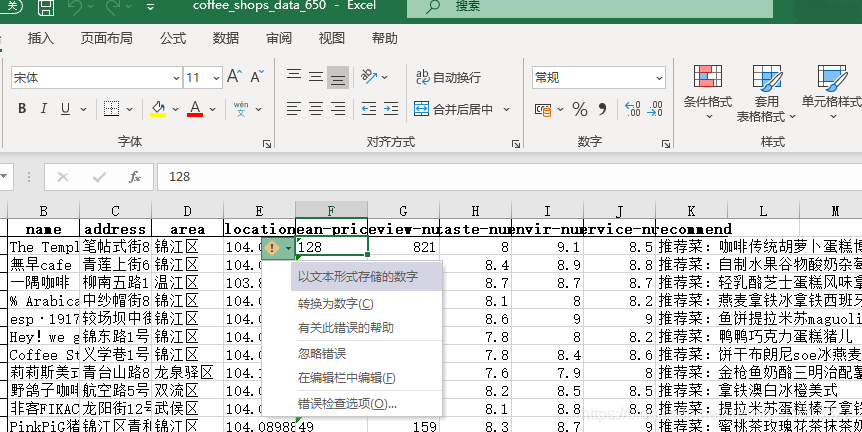Screen dimensions: 862x432
Task: Open the 插入 ribbon tab
Action: click(x=41, y=38)
